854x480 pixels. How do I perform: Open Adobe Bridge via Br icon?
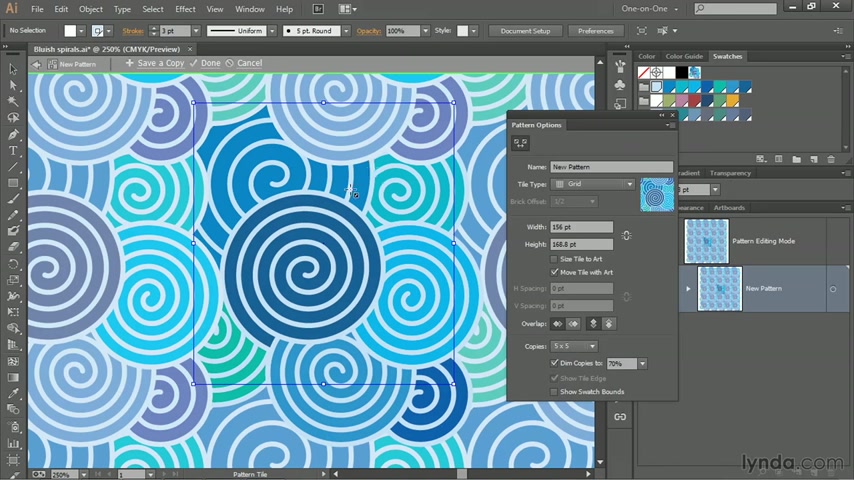[318, 9]
